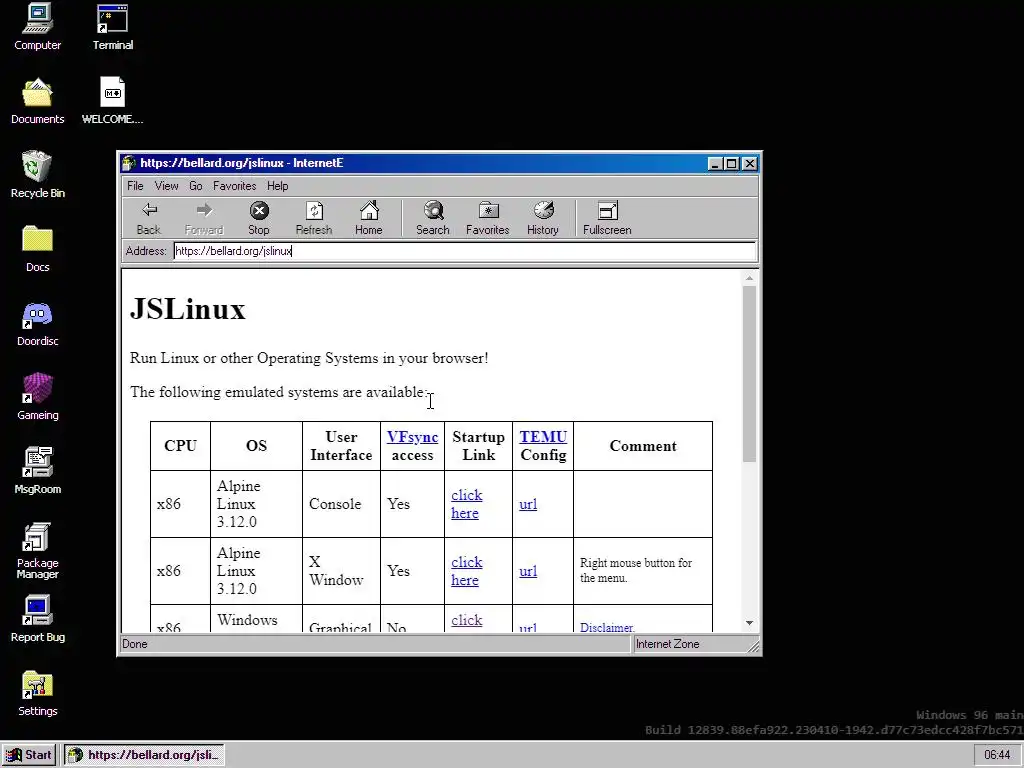Viewport: 1024px width, 768px height.
Task: Click the 'X Window' table cell
Action: [x=341, y=571]
